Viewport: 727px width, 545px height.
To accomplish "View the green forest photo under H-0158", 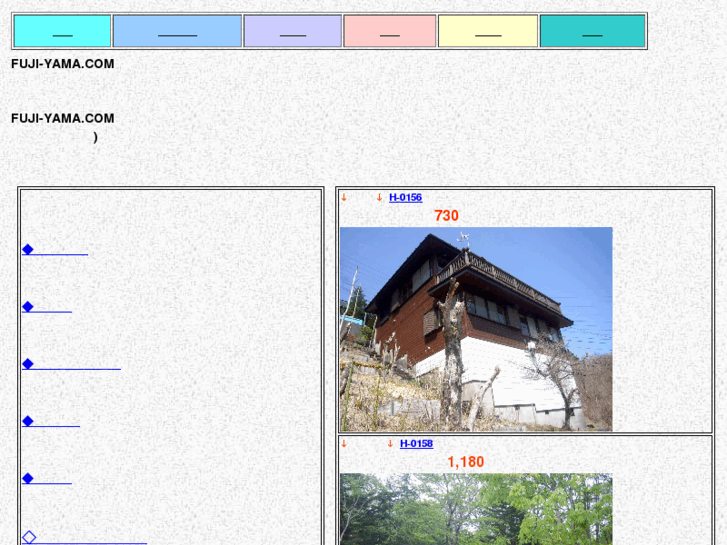I will 476,509.
